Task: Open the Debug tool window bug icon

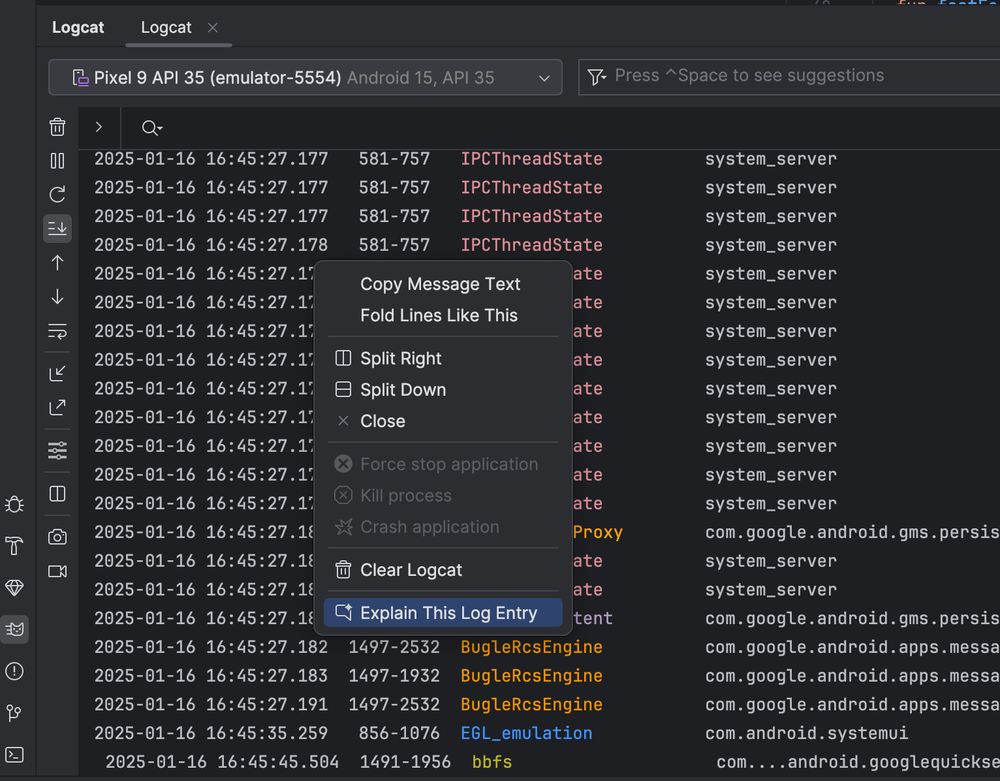Action: click(14, 504)
